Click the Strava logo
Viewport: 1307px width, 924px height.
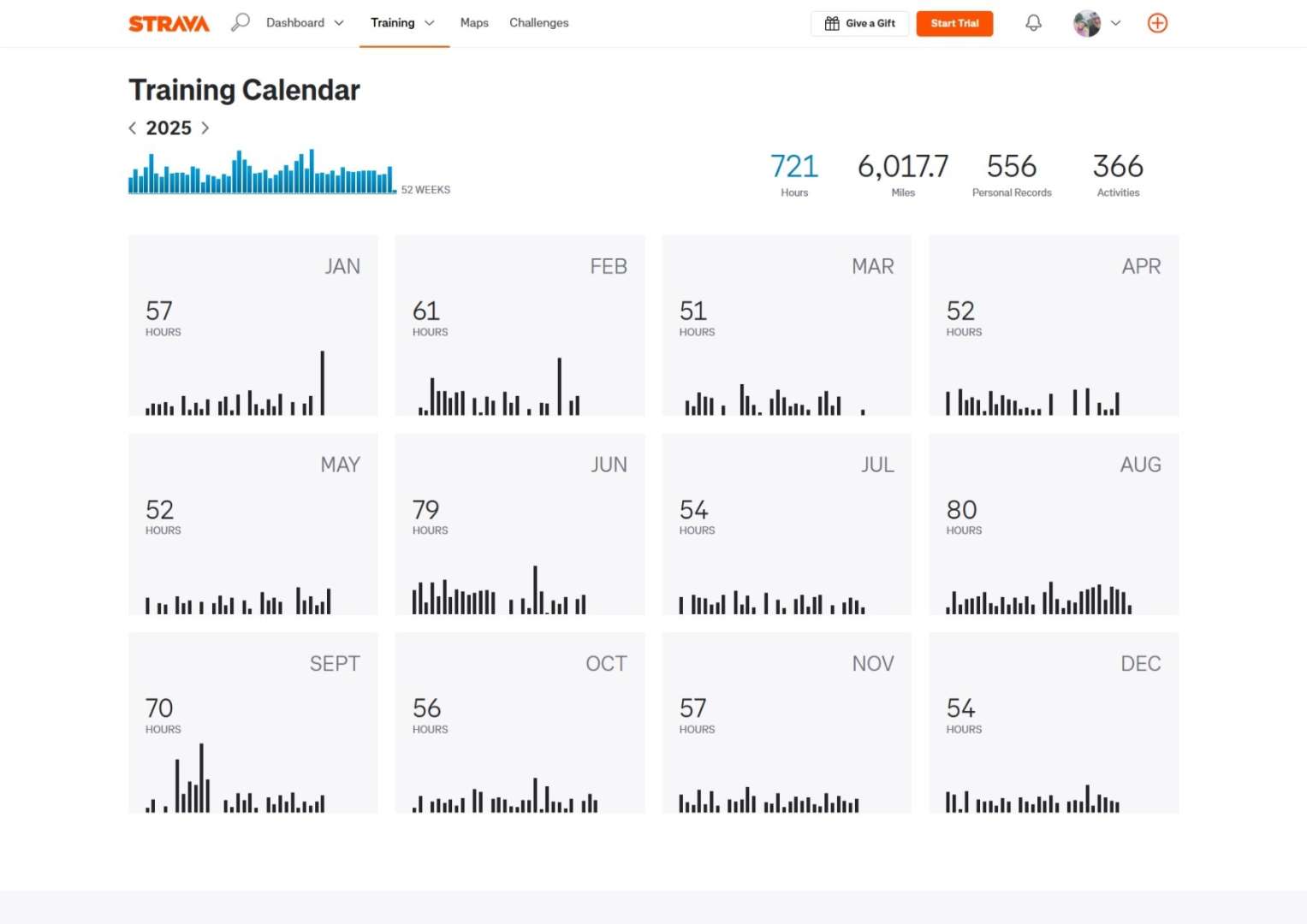point(169,24)
